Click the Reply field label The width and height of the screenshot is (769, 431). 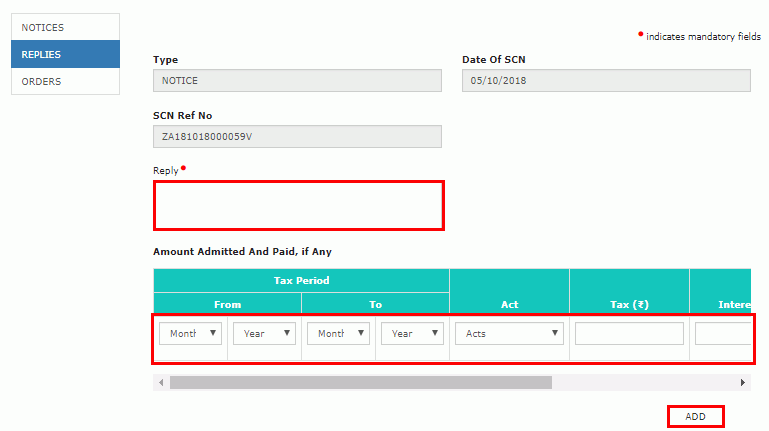(166, 171)
